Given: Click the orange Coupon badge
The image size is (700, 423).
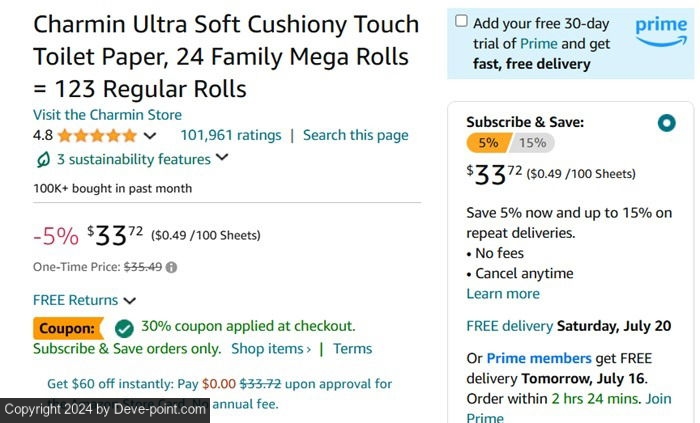Looking at the screenshot, I should click(x=68, y=328).
